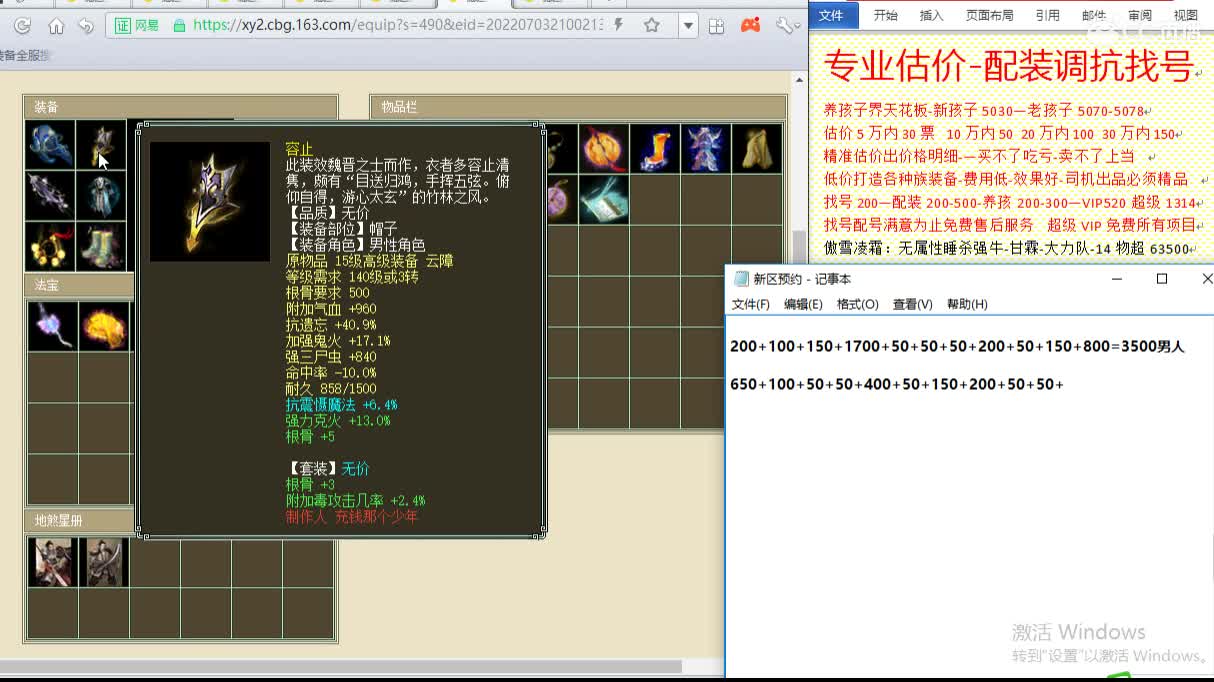Screen dimensions: 1214x682
Task: Click the 物品栏 panel header
Action: [x=579, y=107]
